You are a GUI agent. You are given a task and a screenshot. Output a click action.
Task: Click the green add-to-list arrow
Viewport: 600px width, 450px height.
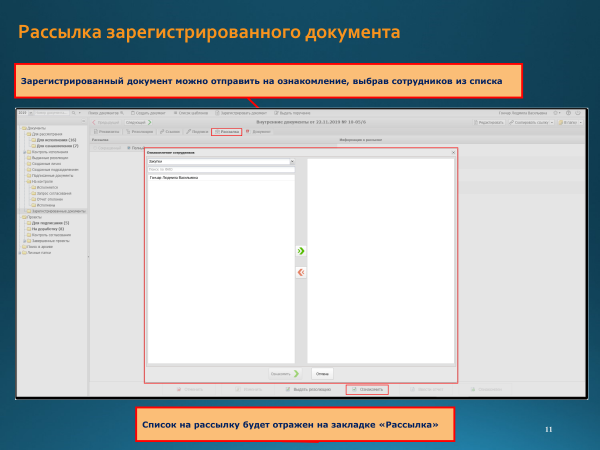pyautogui.click(x=301, y=251)
